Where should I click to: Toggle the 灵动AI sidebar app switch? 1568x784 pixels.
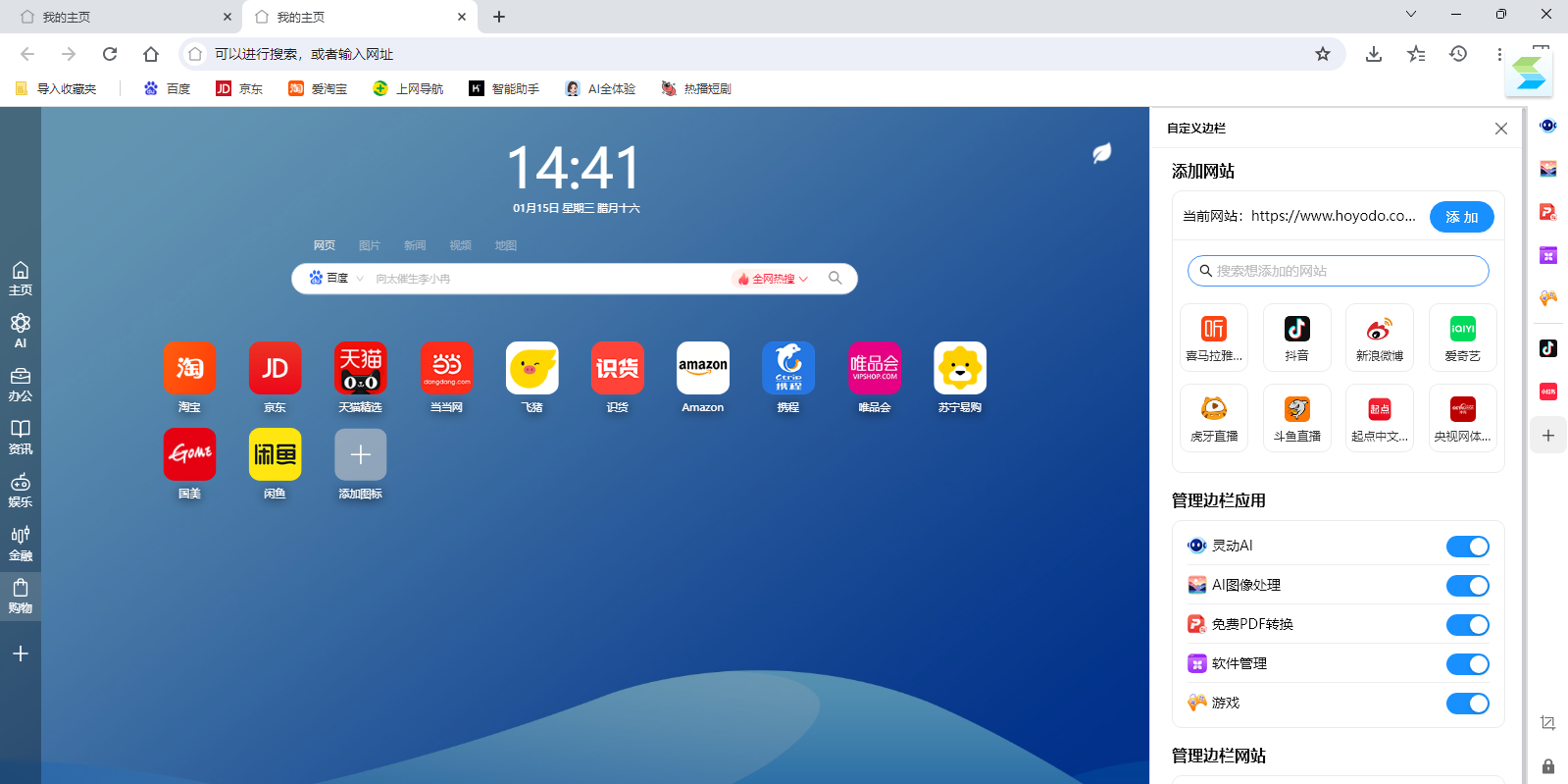[1468, 547]
